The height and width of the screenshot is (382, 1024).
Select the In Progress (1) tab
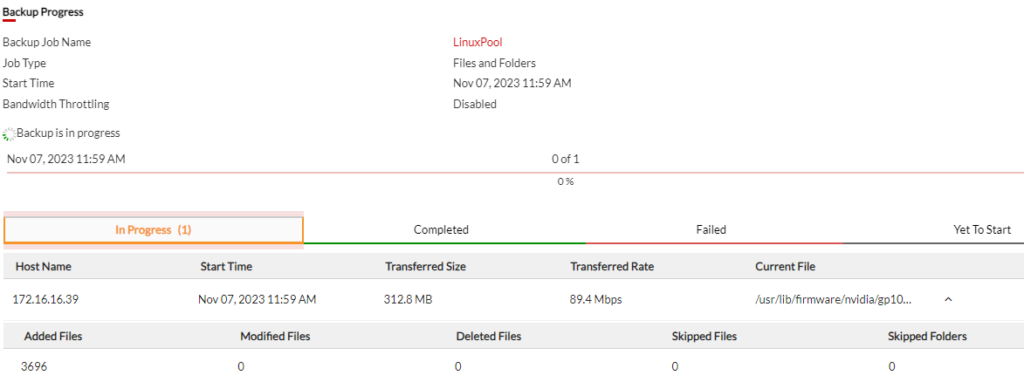153,230
